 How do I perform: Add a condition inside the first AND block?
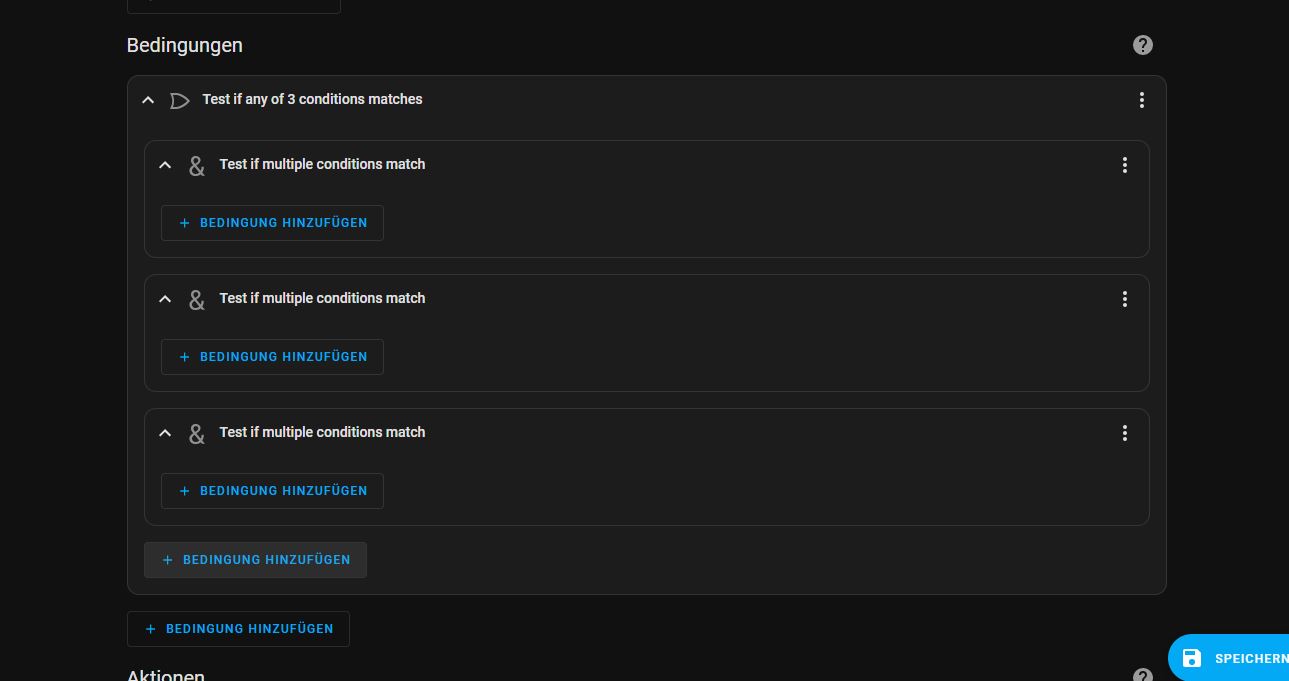pos(272,223)
